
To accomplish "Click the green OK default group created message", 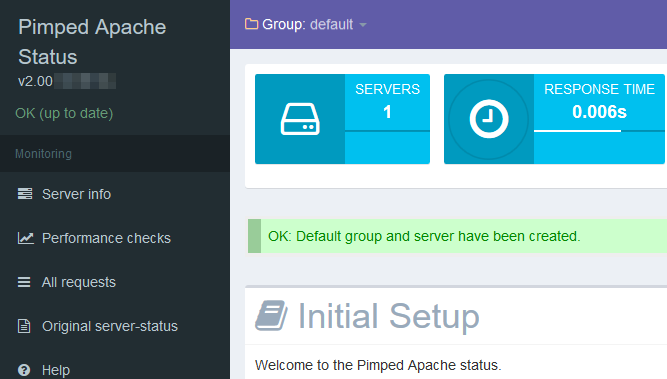I will (457, 236).
